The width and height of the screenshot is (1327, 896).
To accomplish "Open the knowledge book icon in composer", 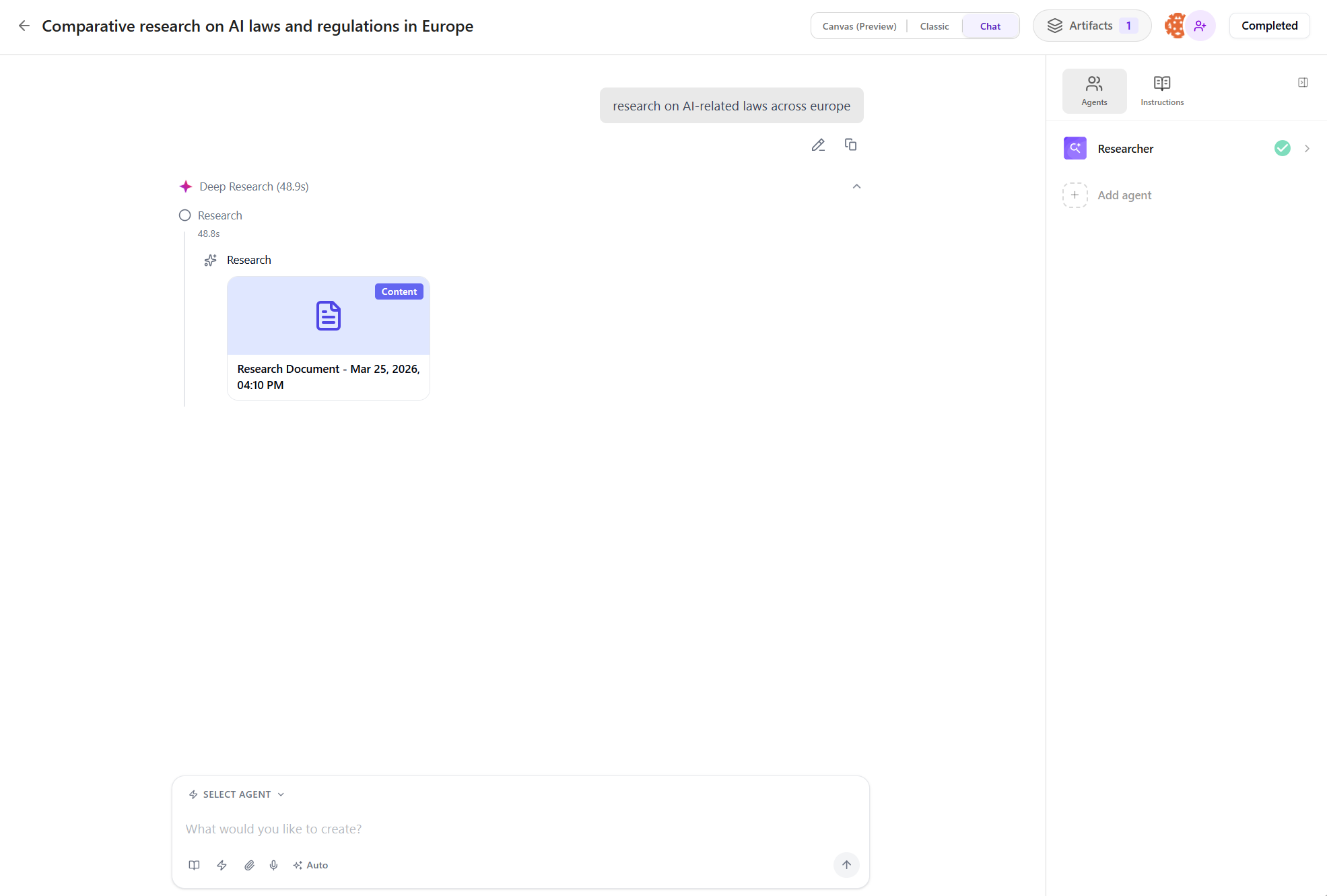I will pyautogui.click(x=194, y=865).
